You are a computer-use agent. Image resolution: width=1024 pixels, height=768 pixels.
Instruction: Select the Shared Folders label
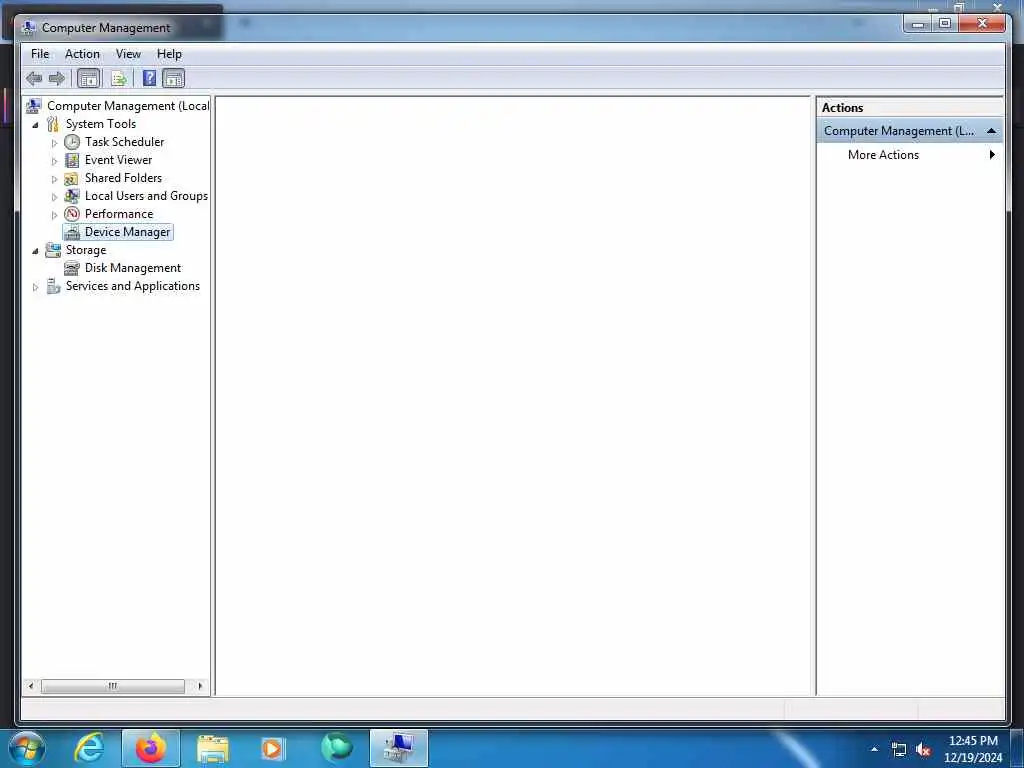click(123, 178)
